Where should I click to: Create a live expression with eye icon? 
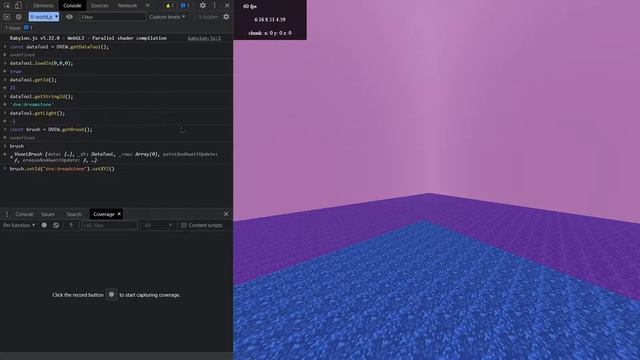[69, 17]
